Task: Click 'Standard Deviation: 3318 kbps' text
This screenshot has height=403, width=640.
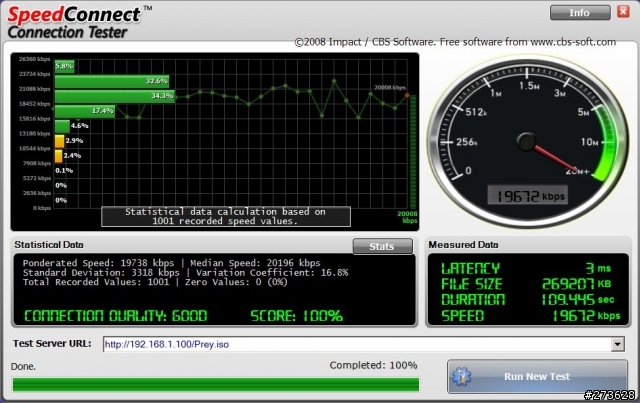Action: tap(101, 272)
